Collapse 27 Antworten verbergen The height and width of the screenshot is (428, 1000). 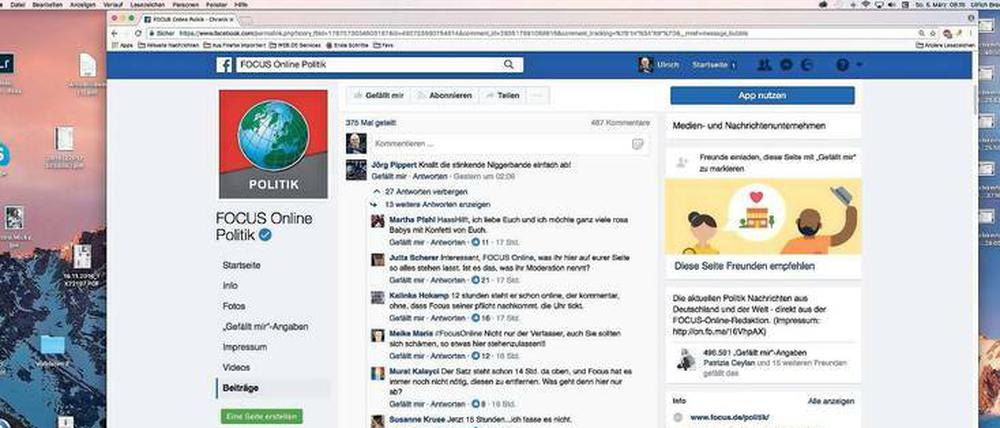424,191
